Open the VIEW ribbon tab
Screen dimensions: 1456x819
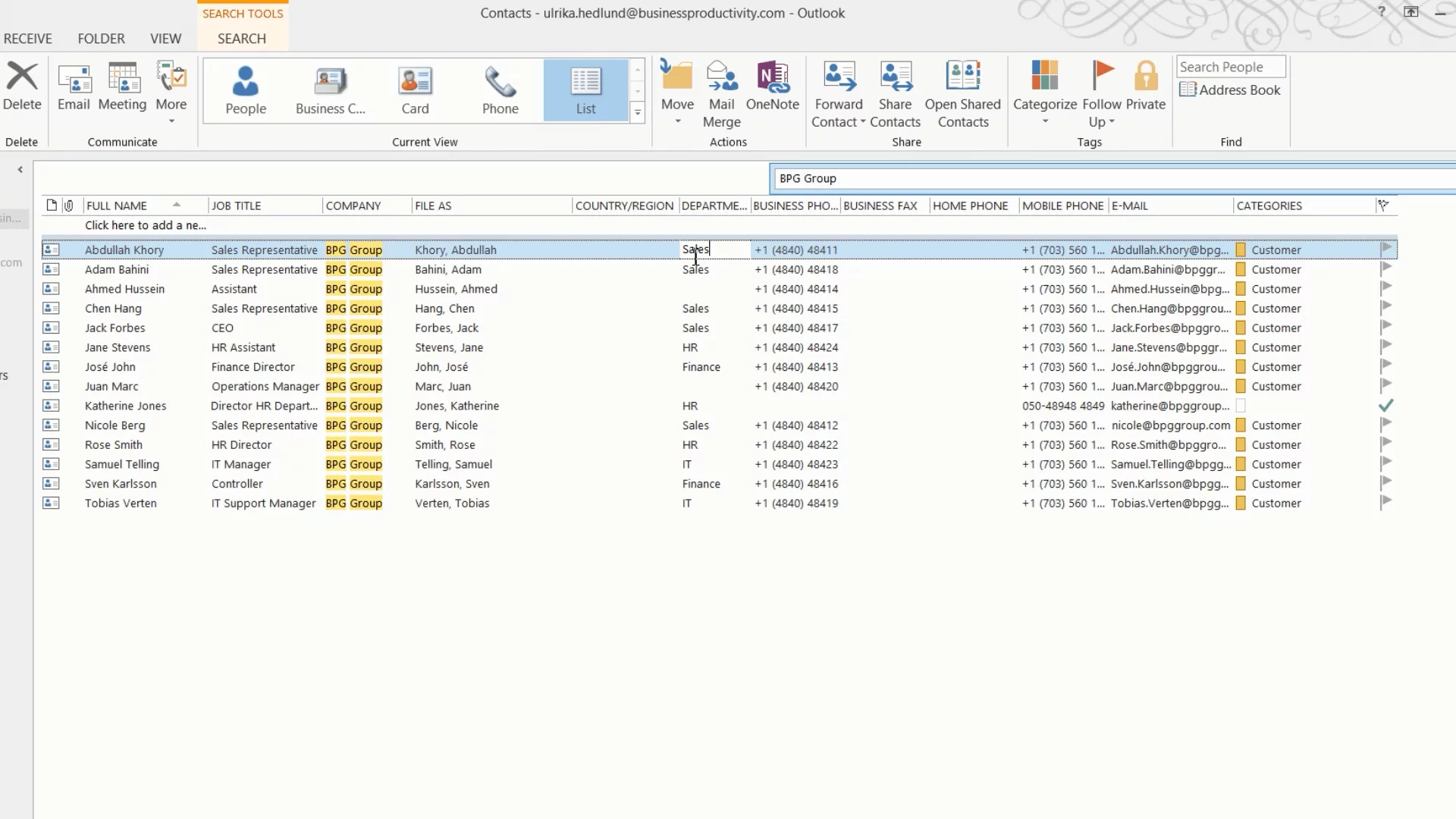[x=165, y=39]
